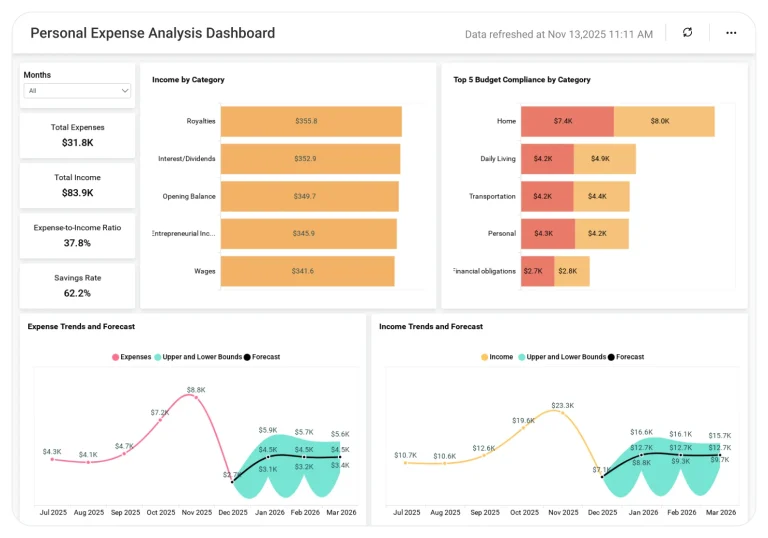
Task: Click Feb 2026 income forecast point
Action: 681,455
